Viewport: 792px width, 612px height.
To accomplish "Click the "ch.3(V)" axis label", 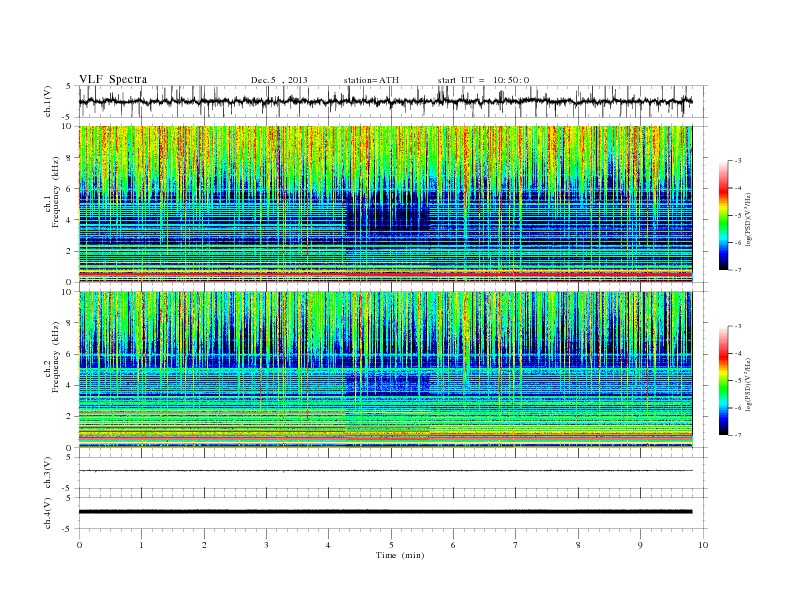I will pos(48,473).
